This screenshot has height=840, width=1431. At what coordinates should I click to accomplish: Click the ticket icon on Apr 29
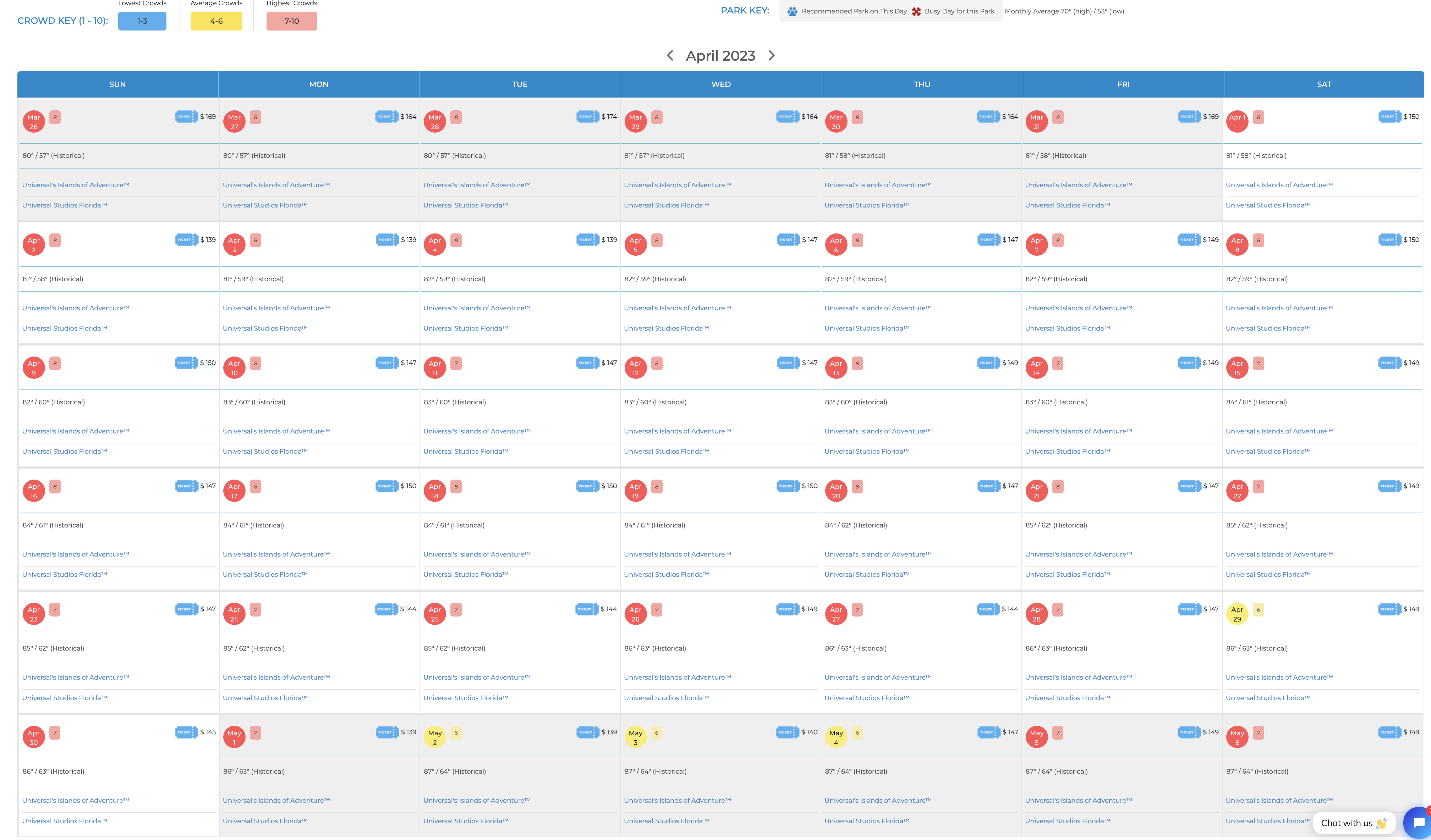(1389, 609)
